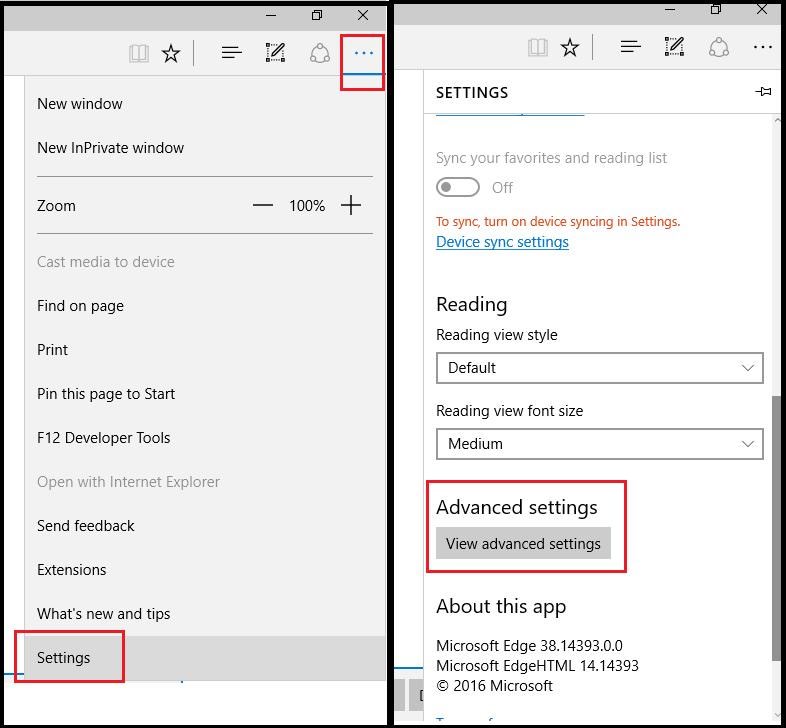Close the right Edge window
This screenshot has width=786, height=728.
pos(762,9)
